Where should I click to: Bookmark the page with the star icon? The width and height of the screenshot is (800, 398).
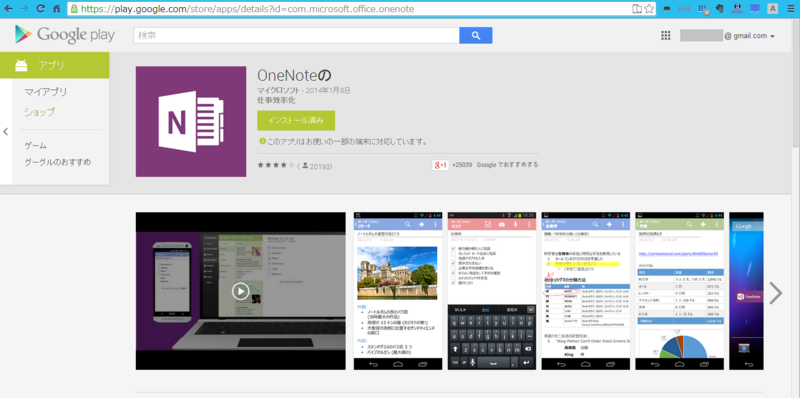click(x=649, y=9)
